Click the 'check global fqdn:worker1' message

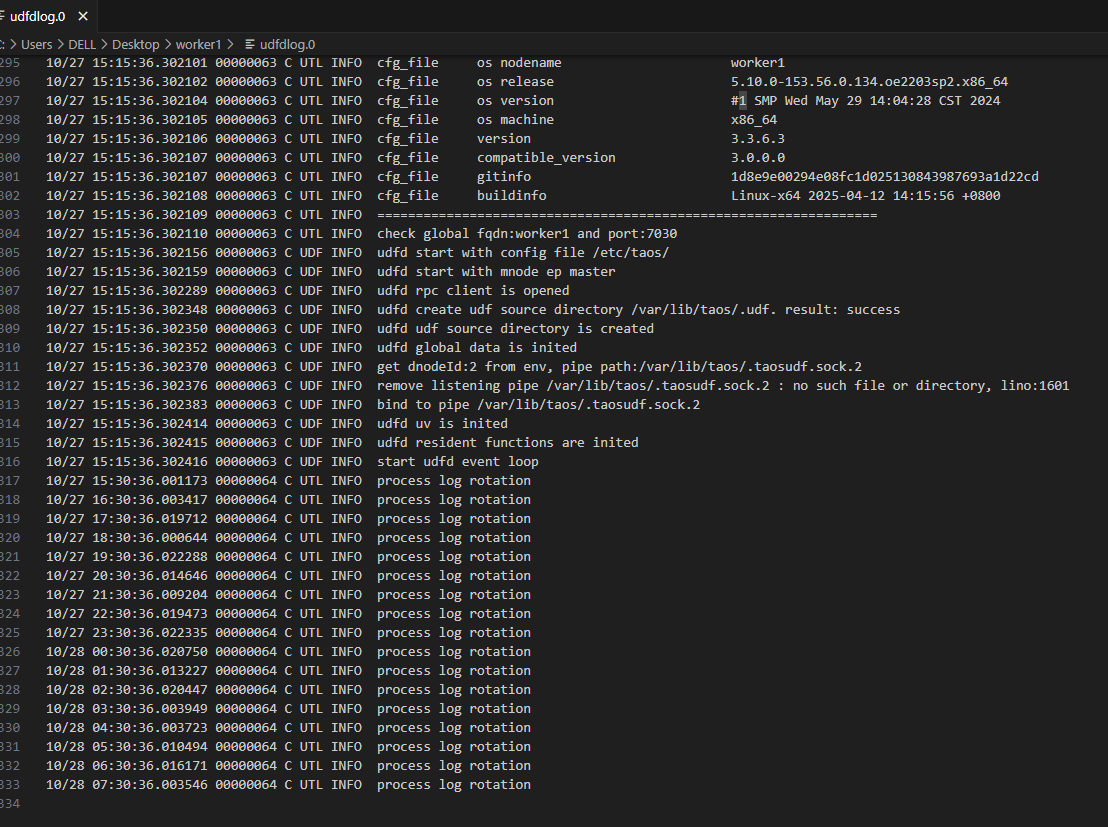[526, 234]
